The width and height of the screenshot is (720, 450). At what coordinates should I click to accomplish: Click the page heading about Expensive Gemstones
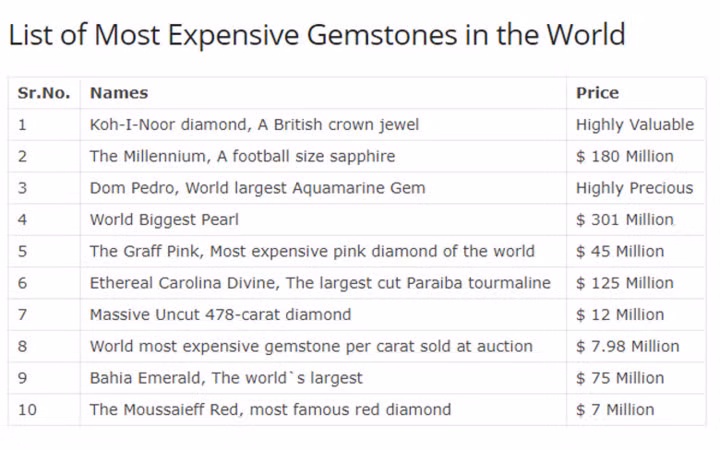pos(316,35)
